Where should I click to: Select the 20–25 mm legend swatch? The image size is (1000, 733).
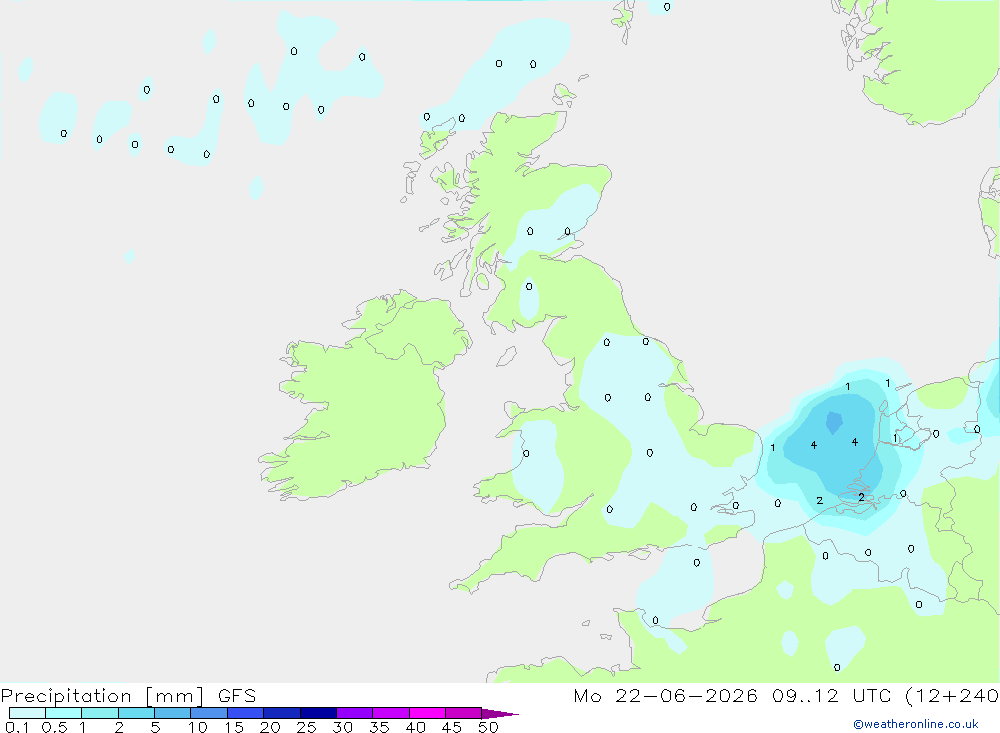(281, 713)
